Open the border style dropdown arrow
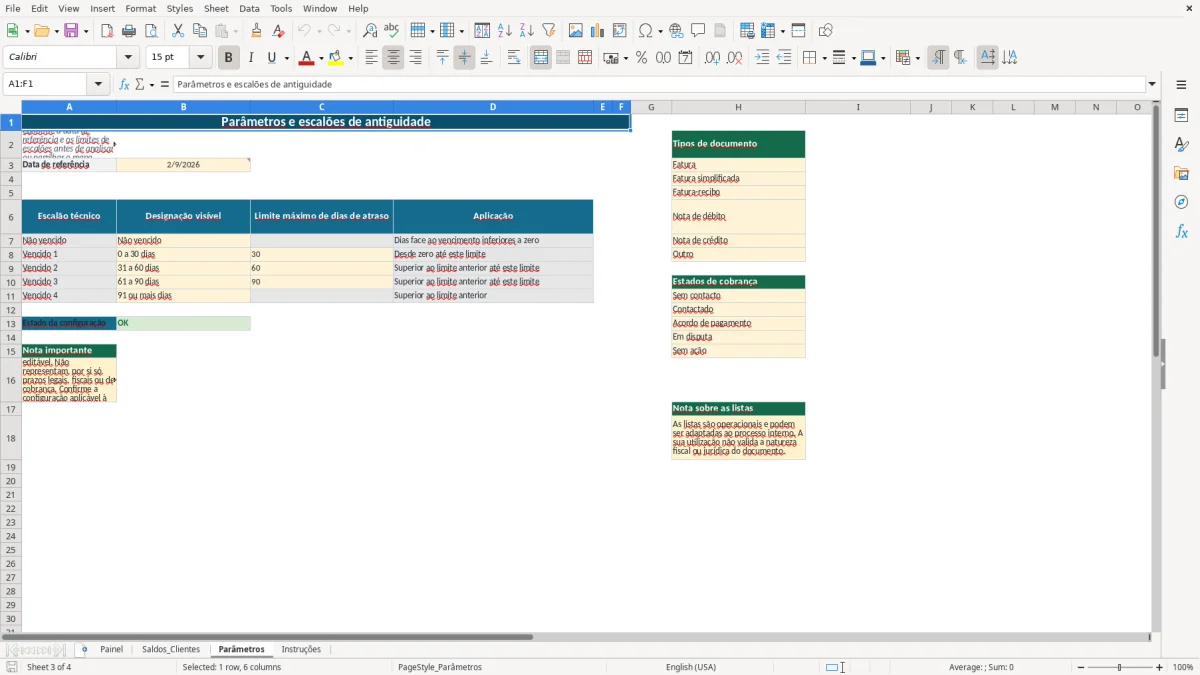The height and width of the screenshot is (675, 1200). click(x=852, y=58)
